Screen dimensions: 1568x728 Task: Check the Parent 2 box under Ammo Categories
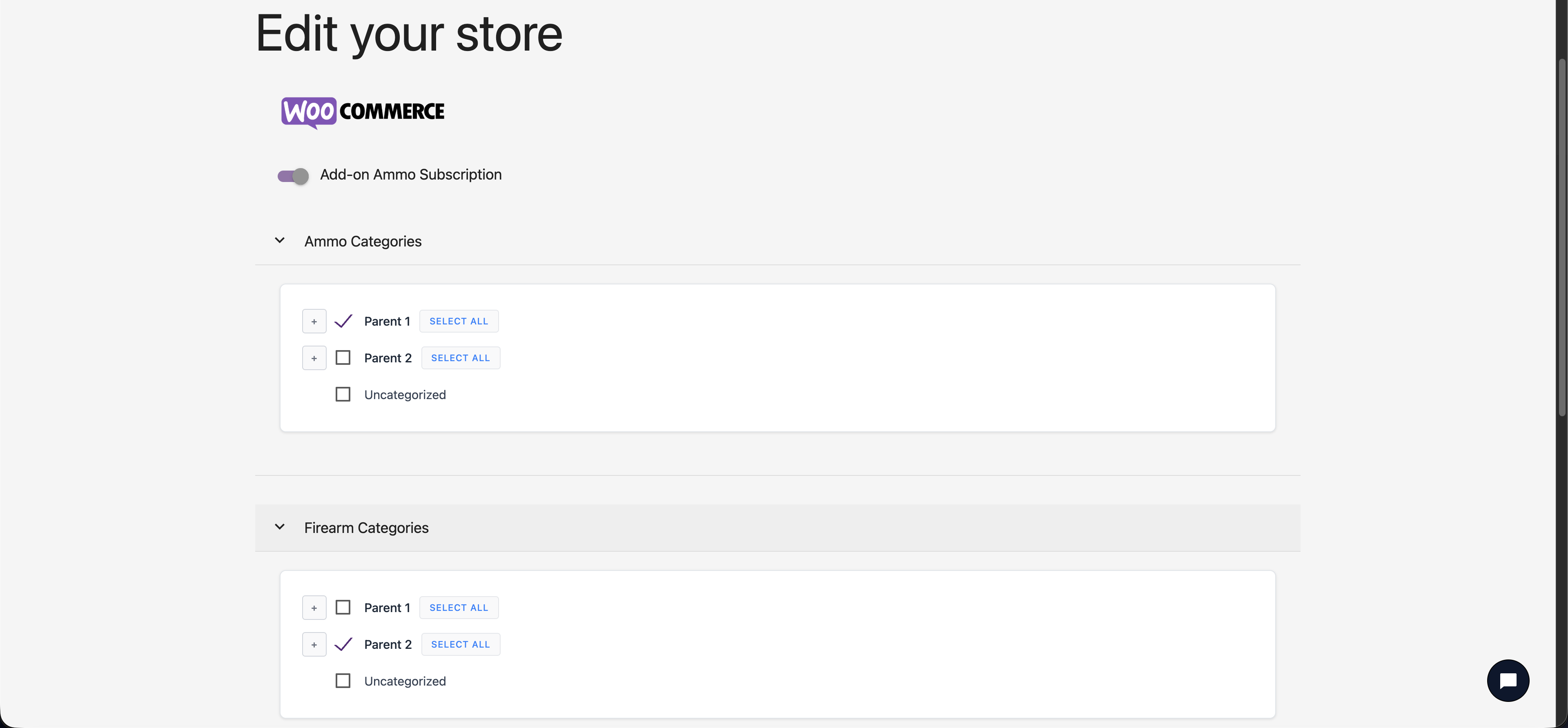point(343,357)
